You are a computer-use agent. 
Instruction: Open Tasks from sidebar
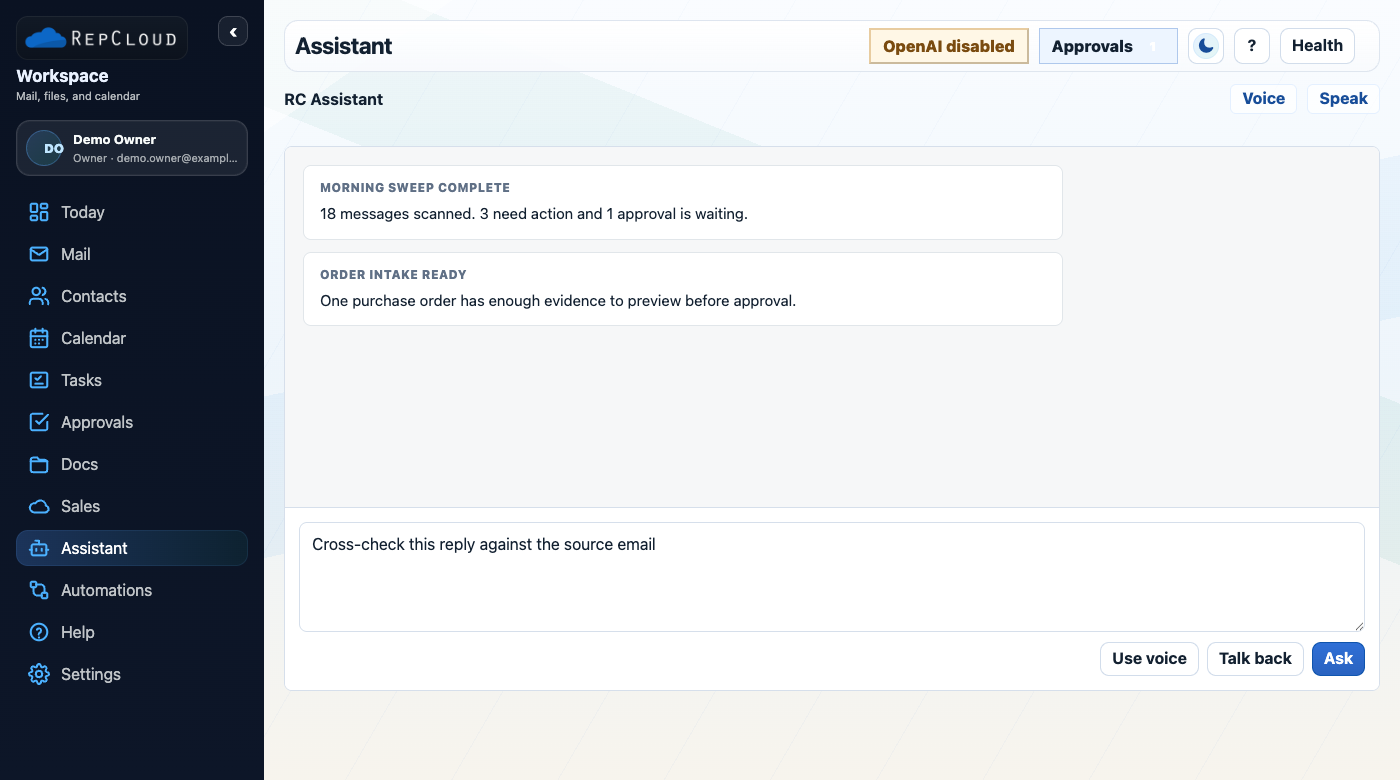tap(132, 380)
